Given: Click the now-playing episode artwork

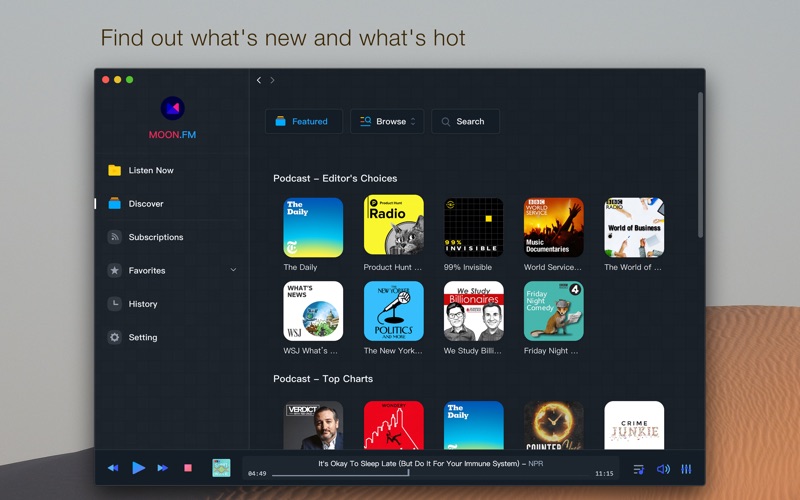Looking at the screenshot, I should click(x=221, y=468).
